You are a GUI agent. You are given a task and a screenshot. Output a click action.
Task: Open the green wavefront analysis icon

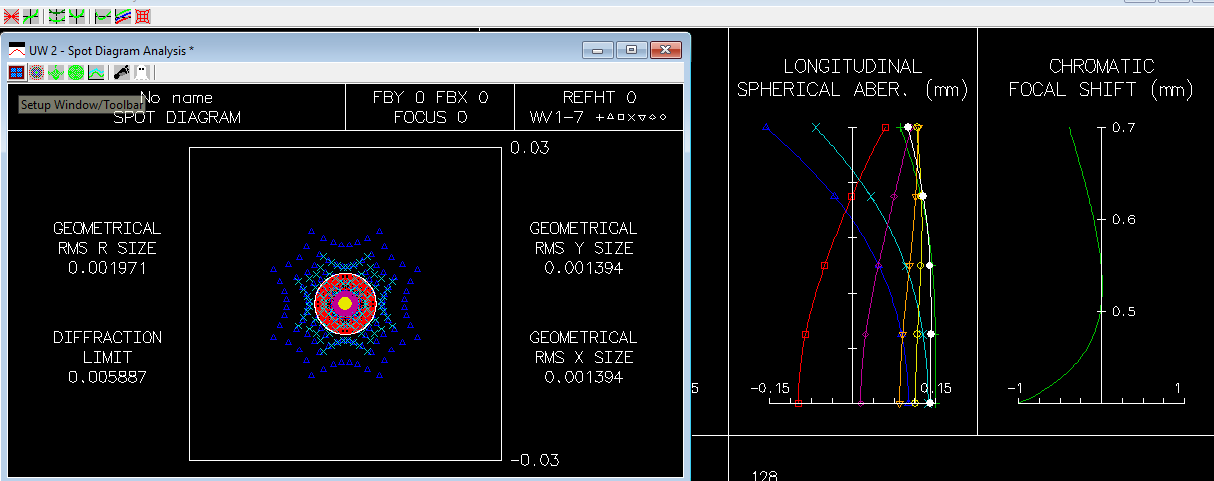coord(56,72)
